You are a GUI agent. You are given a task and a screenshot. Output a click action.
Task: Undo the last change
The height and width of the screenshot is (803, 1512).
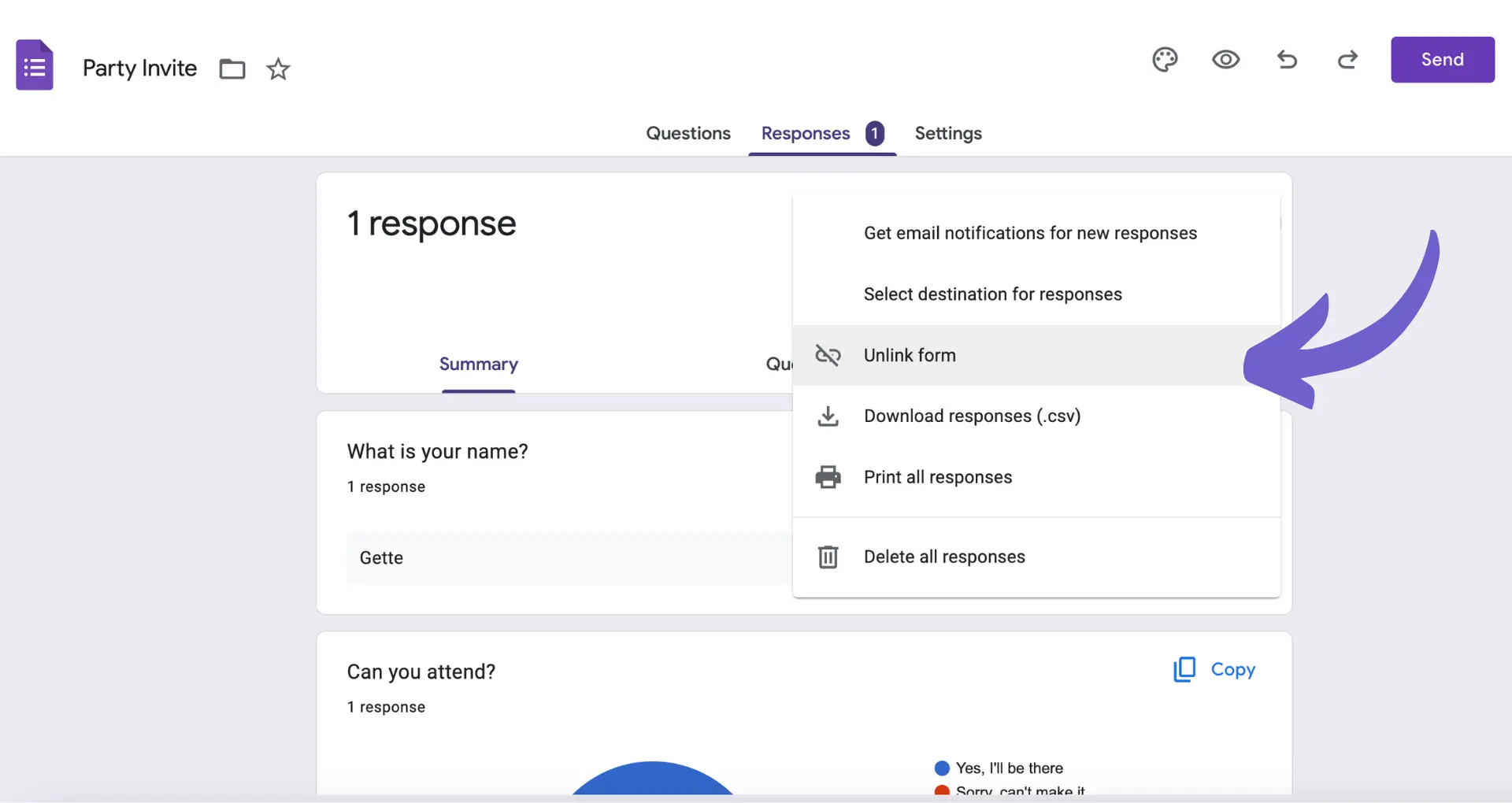(x=1287, y=60)
